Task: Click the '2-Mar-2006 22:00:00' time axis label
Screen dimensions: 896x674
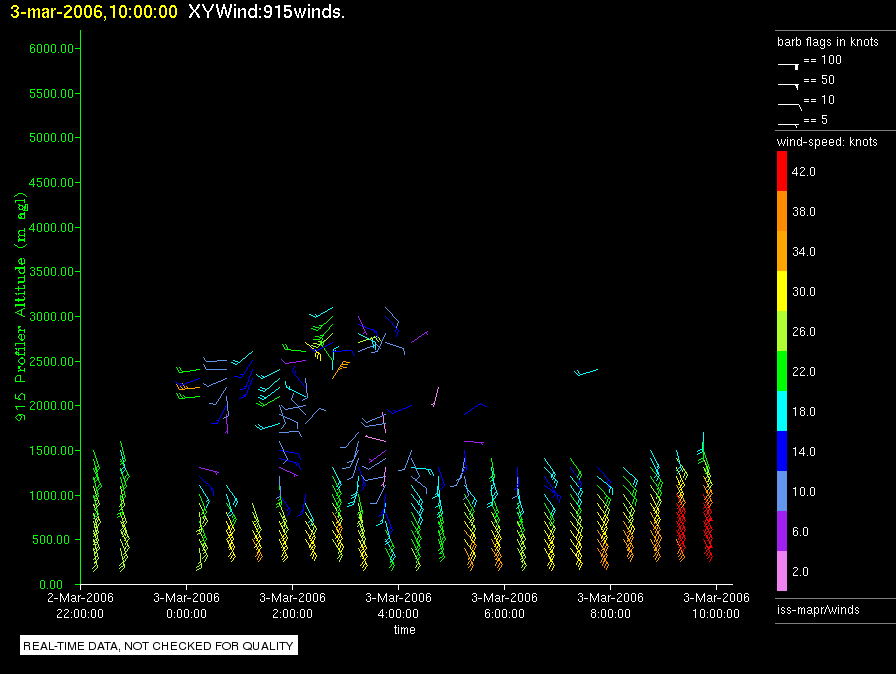Action: (x=80, y=605)
